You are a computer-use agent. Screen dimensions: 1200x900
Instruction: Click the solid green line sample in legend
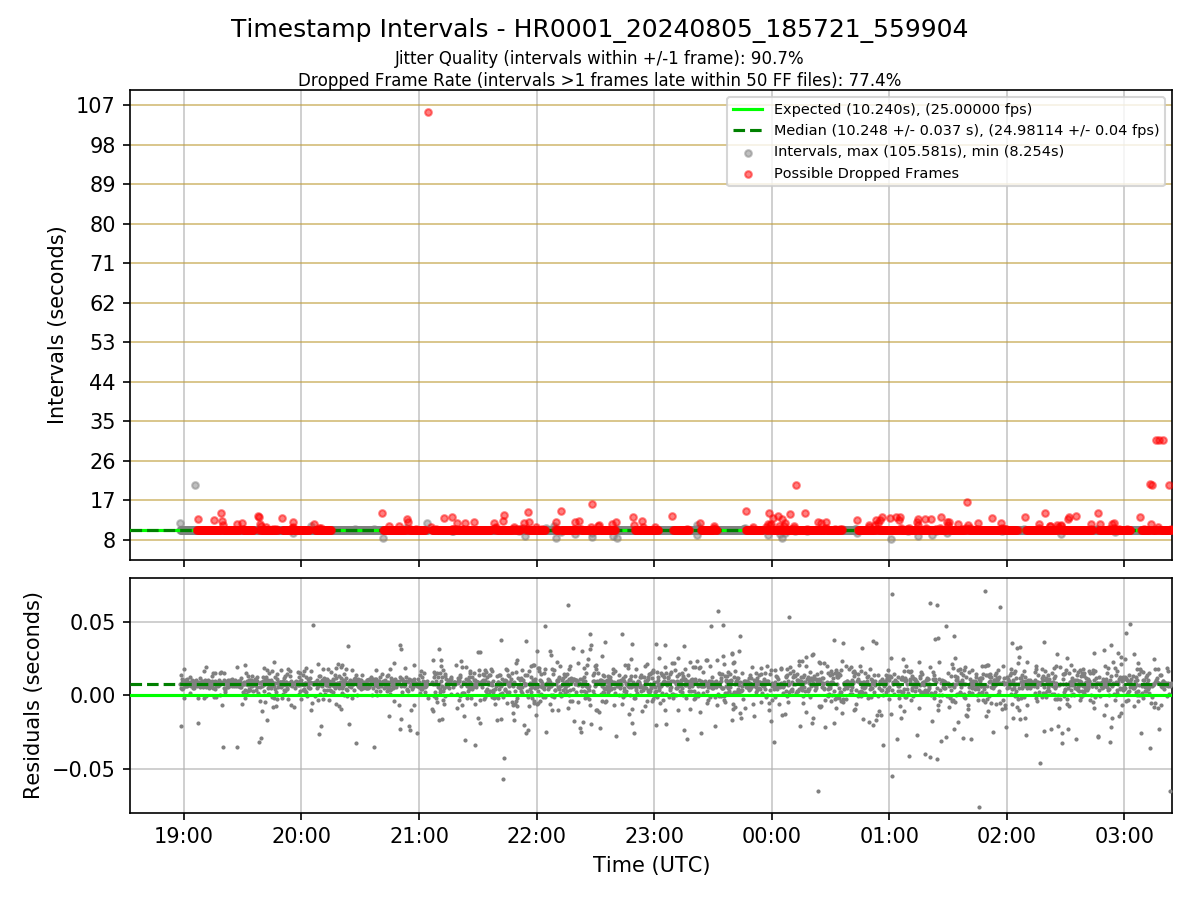748,109
